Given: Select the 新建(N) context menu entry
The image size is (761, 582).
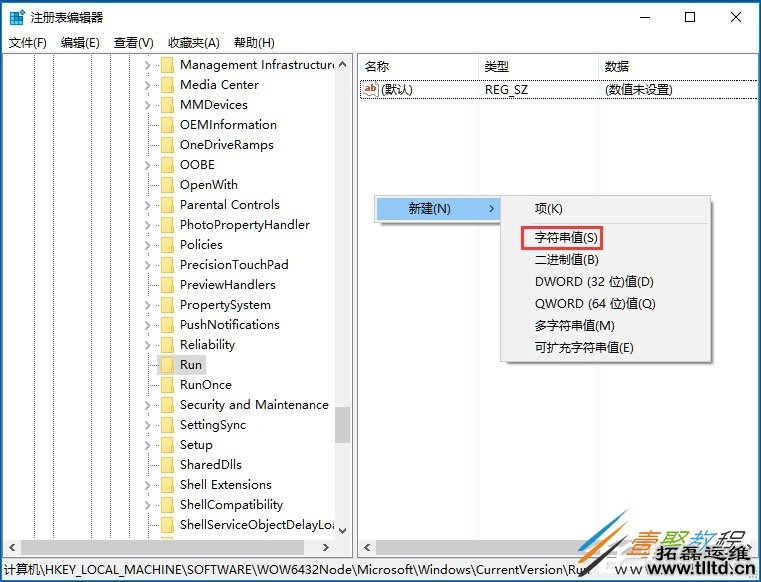Looking at the screenshot, I should pyautogui.click(x=437, y=209).
